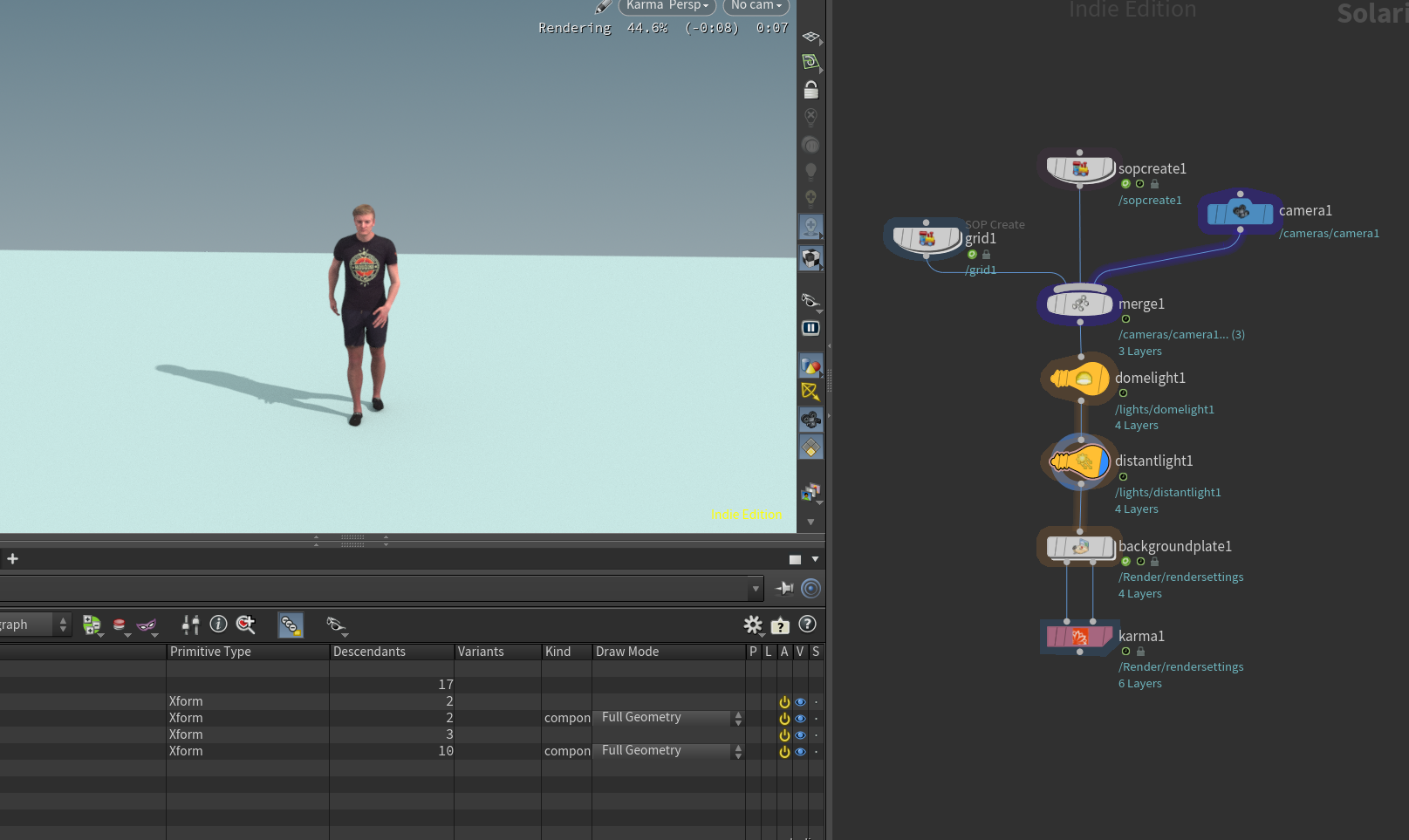
Task: Click the colored shapes geometry icon
Action: 811,365
